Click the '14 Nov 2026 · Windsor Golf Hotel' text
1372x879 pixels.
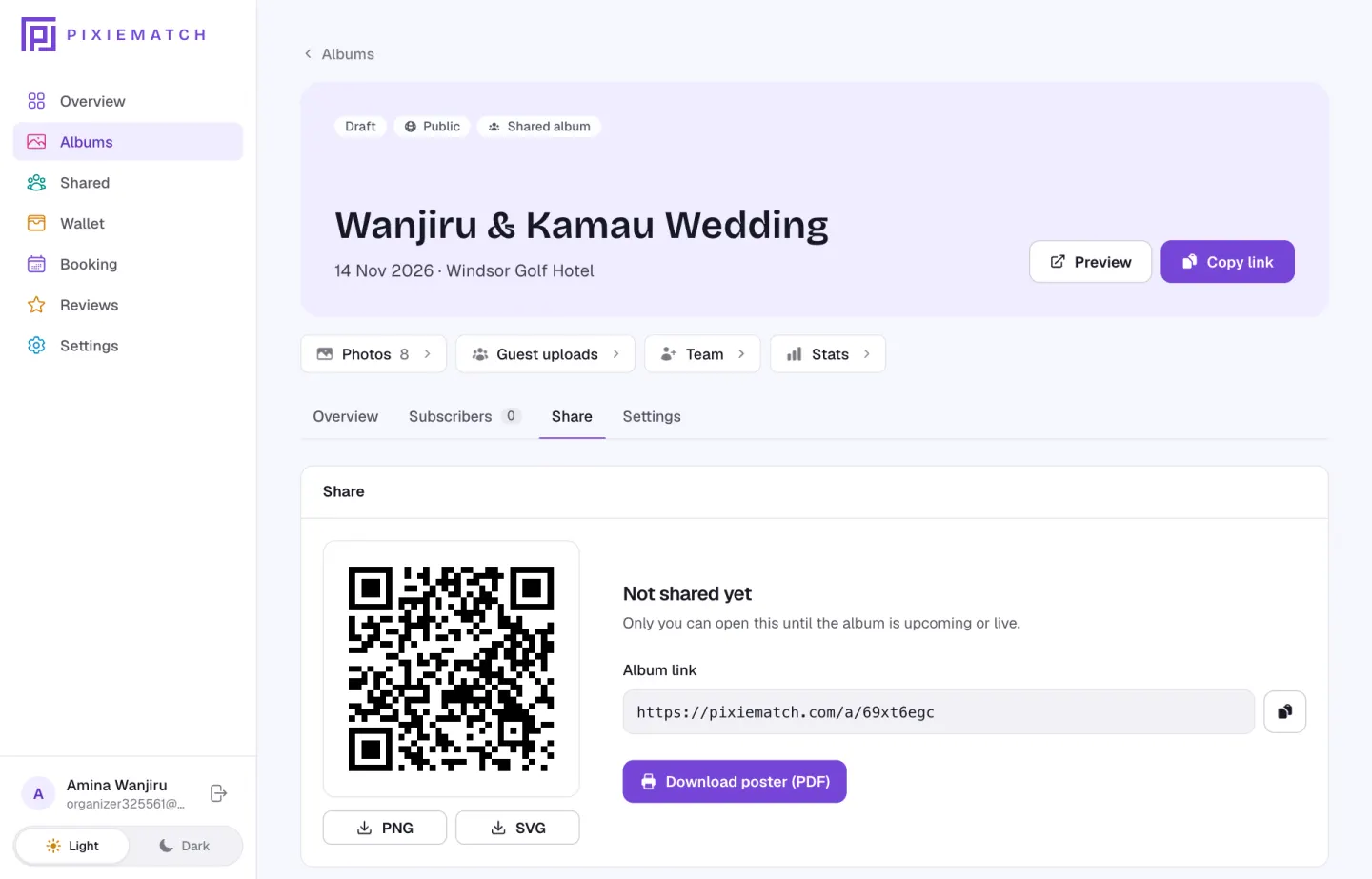[464, 271]
